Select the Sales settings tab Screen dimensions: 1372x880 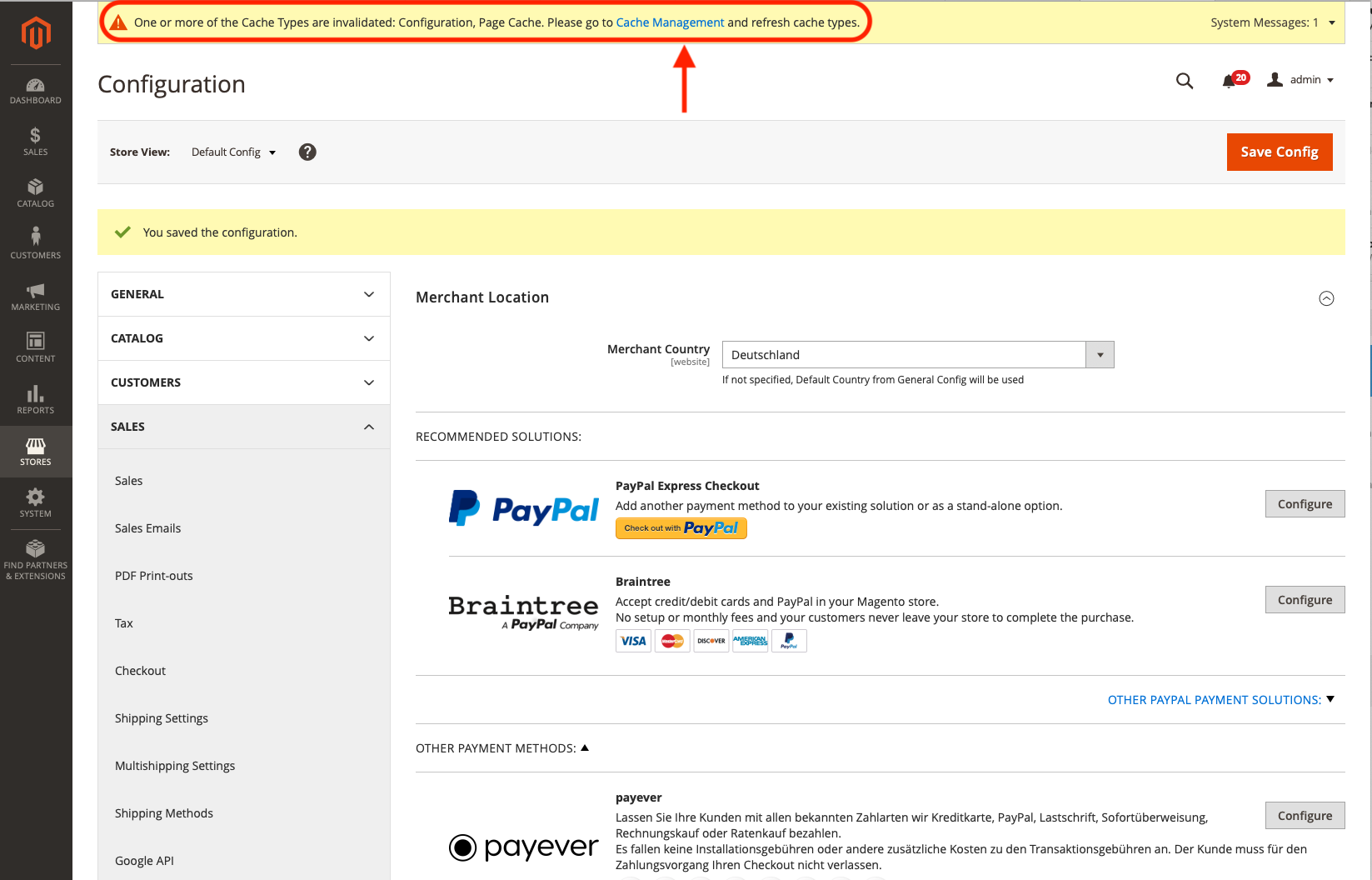pos(129,481)
